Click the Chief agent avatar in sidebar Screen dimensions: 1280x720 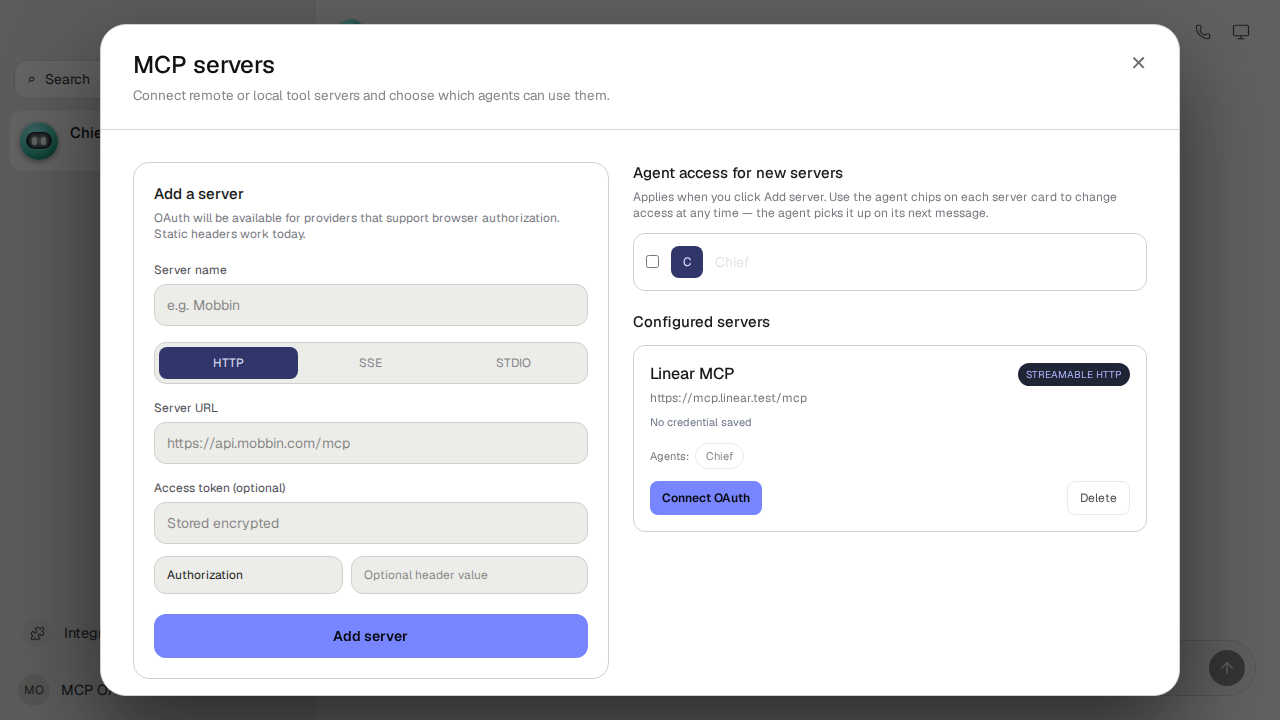point(39,141)
